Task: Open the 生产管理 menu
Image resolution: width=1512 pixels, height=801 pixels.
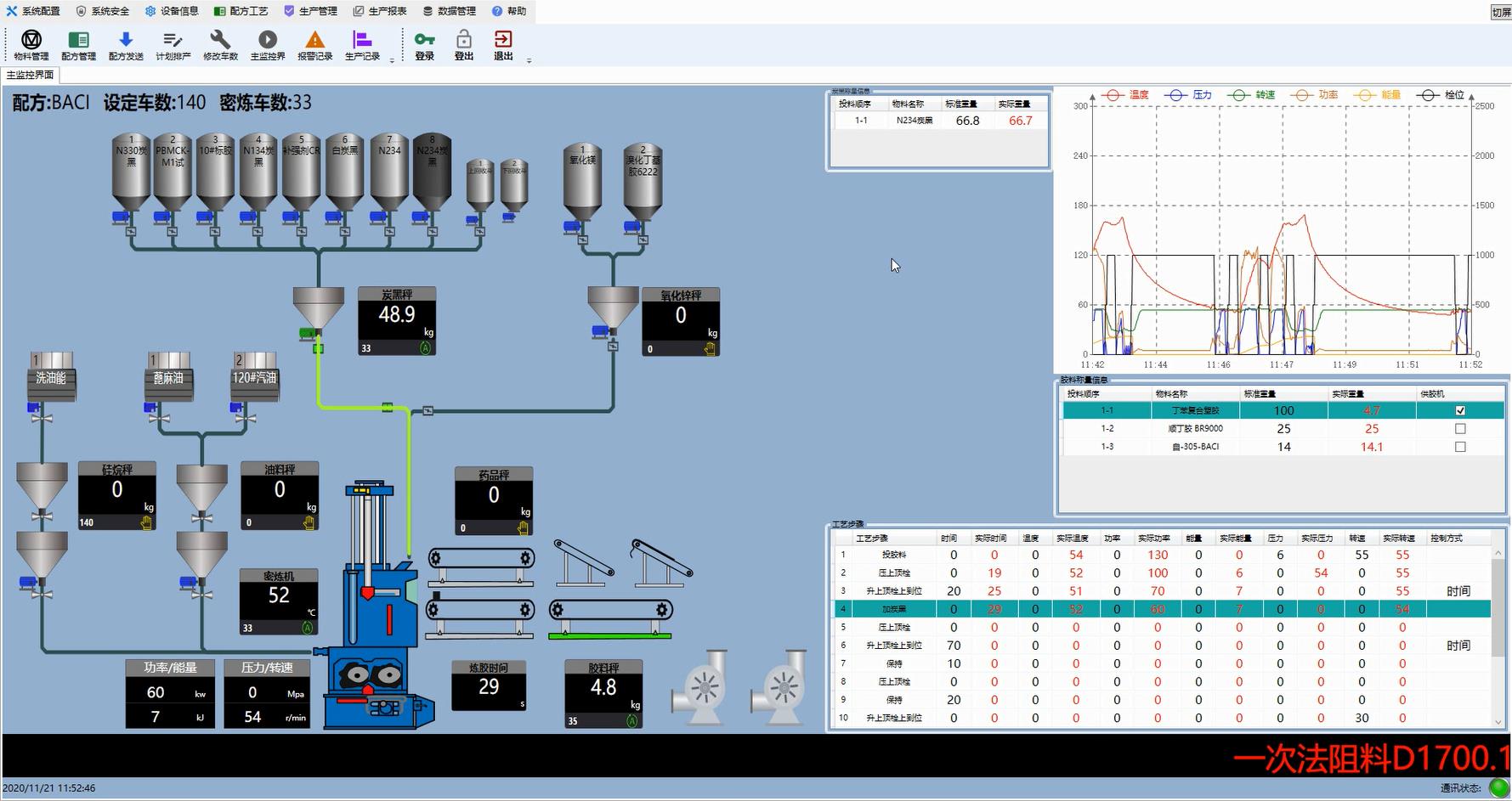Action: coord(310,11)
